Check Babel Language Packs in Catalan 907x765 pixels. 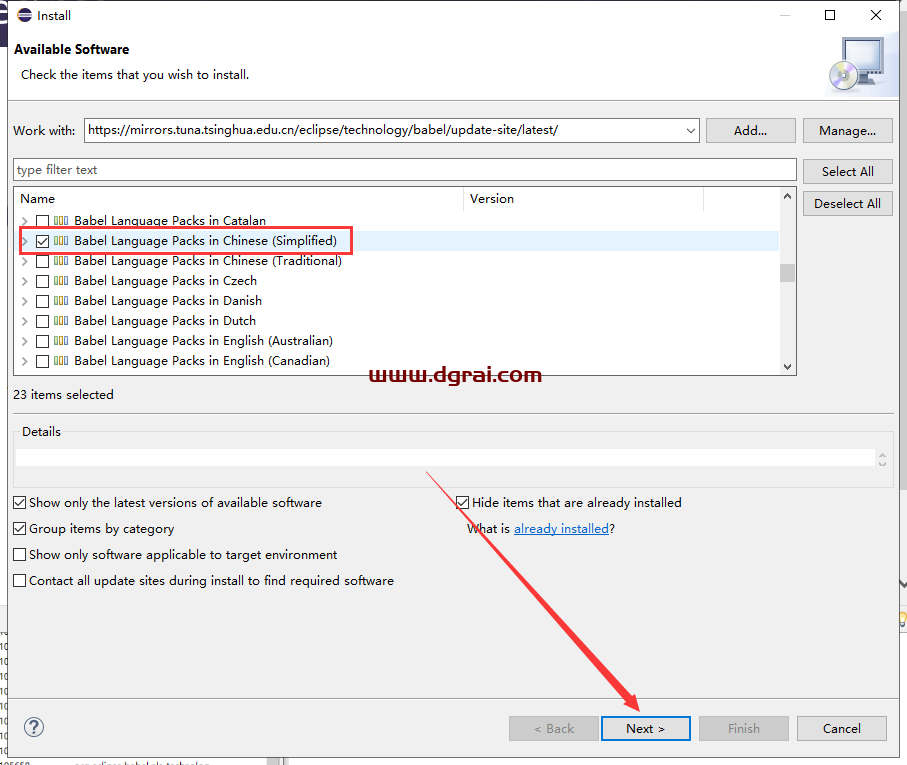coord(42,221)
